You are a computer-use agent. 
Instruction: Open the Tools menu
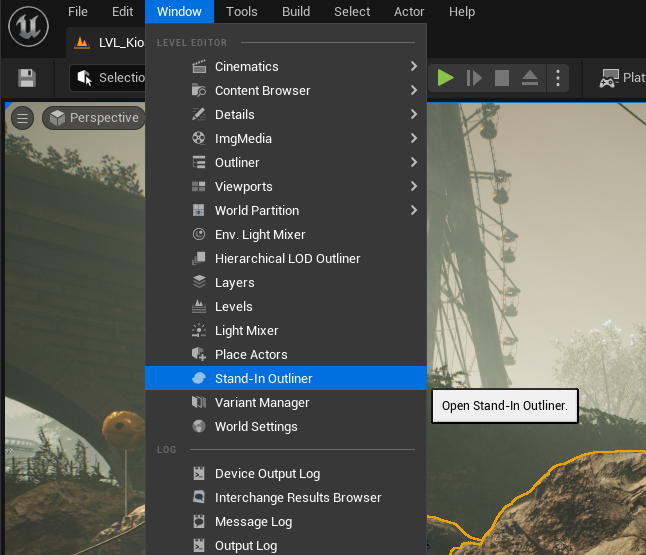tap(241, 12)
